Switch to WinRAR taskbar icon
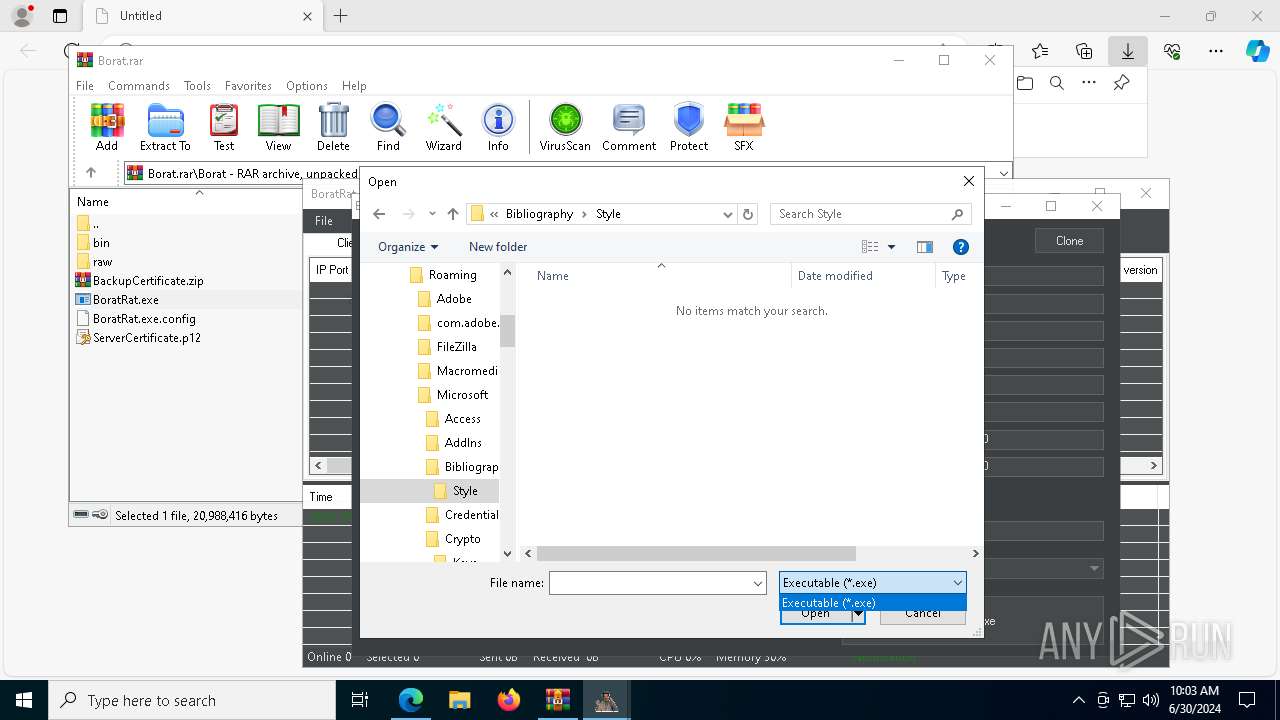This screenshot has height=720, width=1280. [x=558, y=700]
